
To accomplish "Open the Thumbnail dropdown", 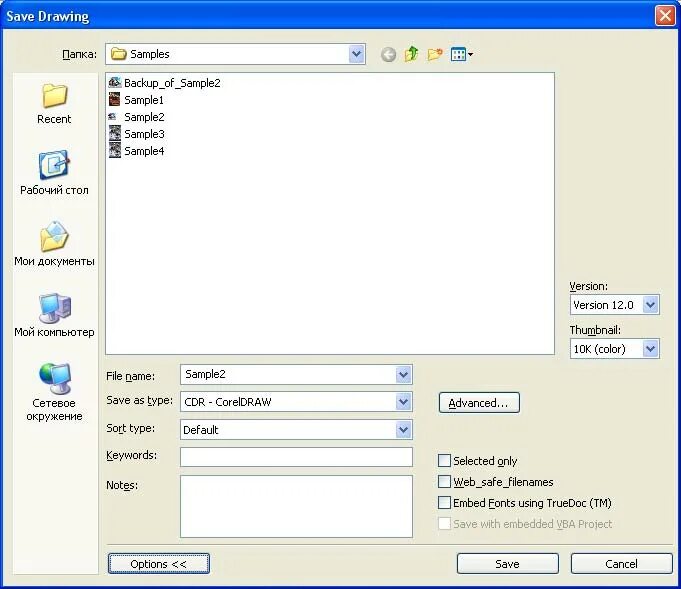I will click(x=650, y=348).
